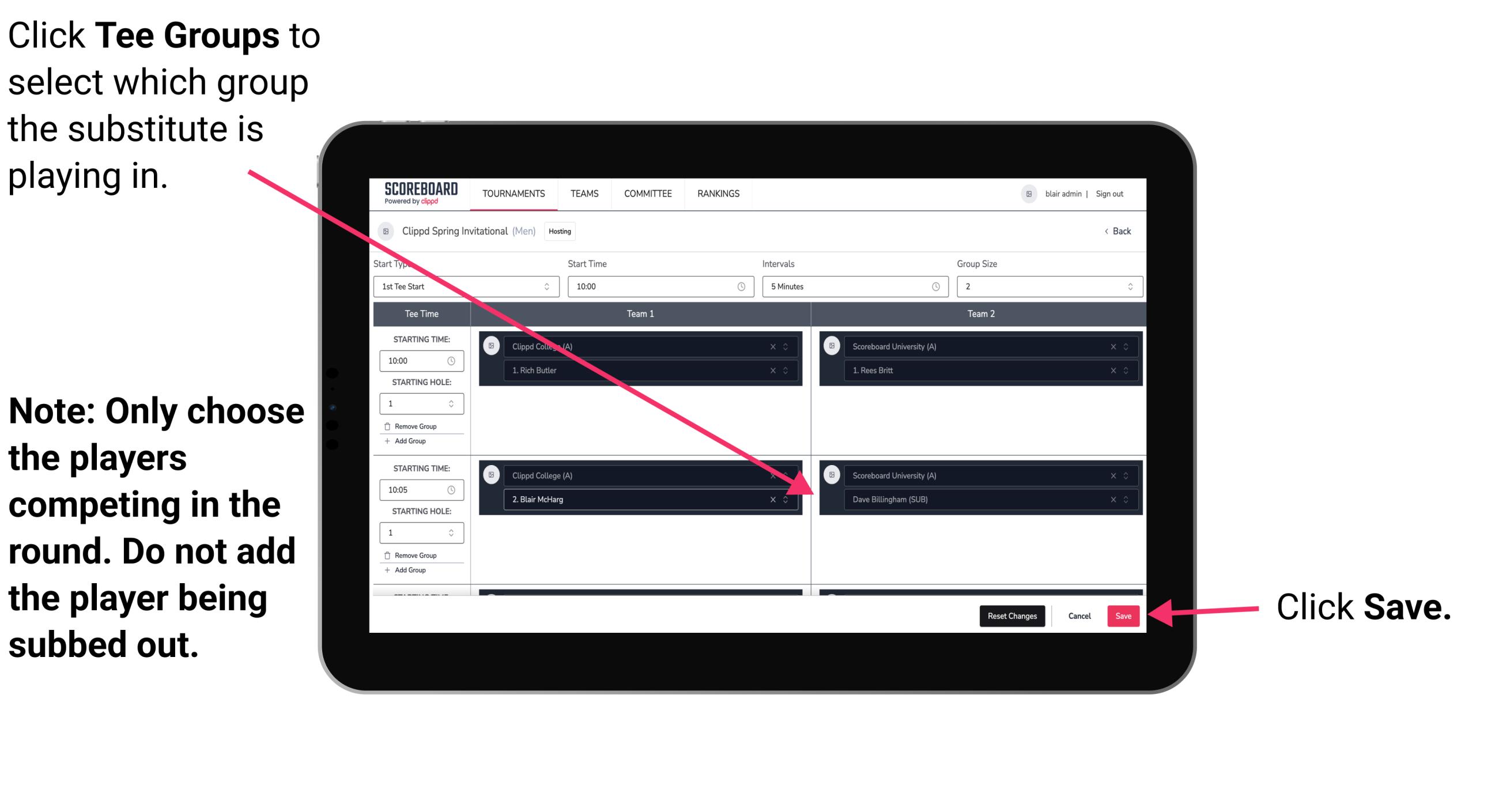Click Cancel button to discard changes
The image size is (1510, 812).
(1078, 615)
